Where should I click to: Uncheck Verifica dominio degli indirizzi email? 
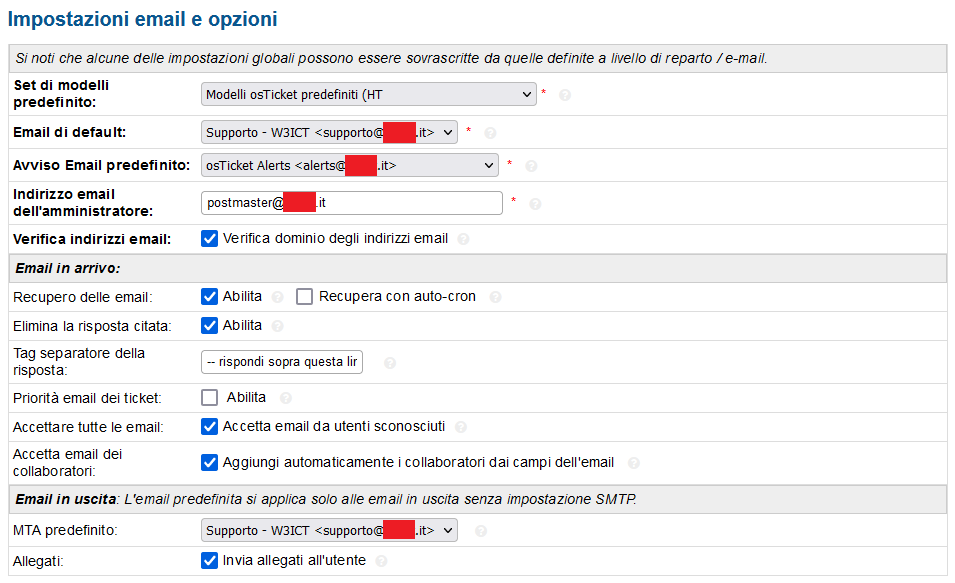(x=210, y=239)
